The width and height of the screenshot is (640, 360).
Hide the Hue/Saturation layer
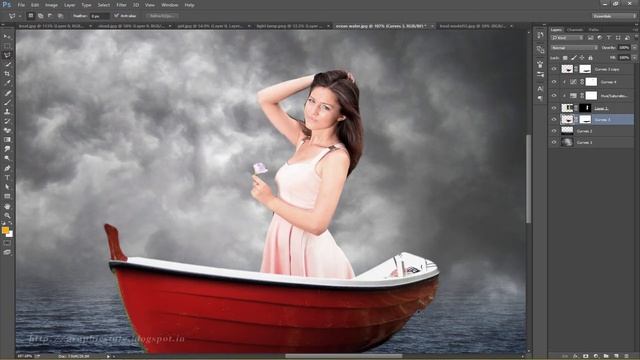(x=554, y=96)
